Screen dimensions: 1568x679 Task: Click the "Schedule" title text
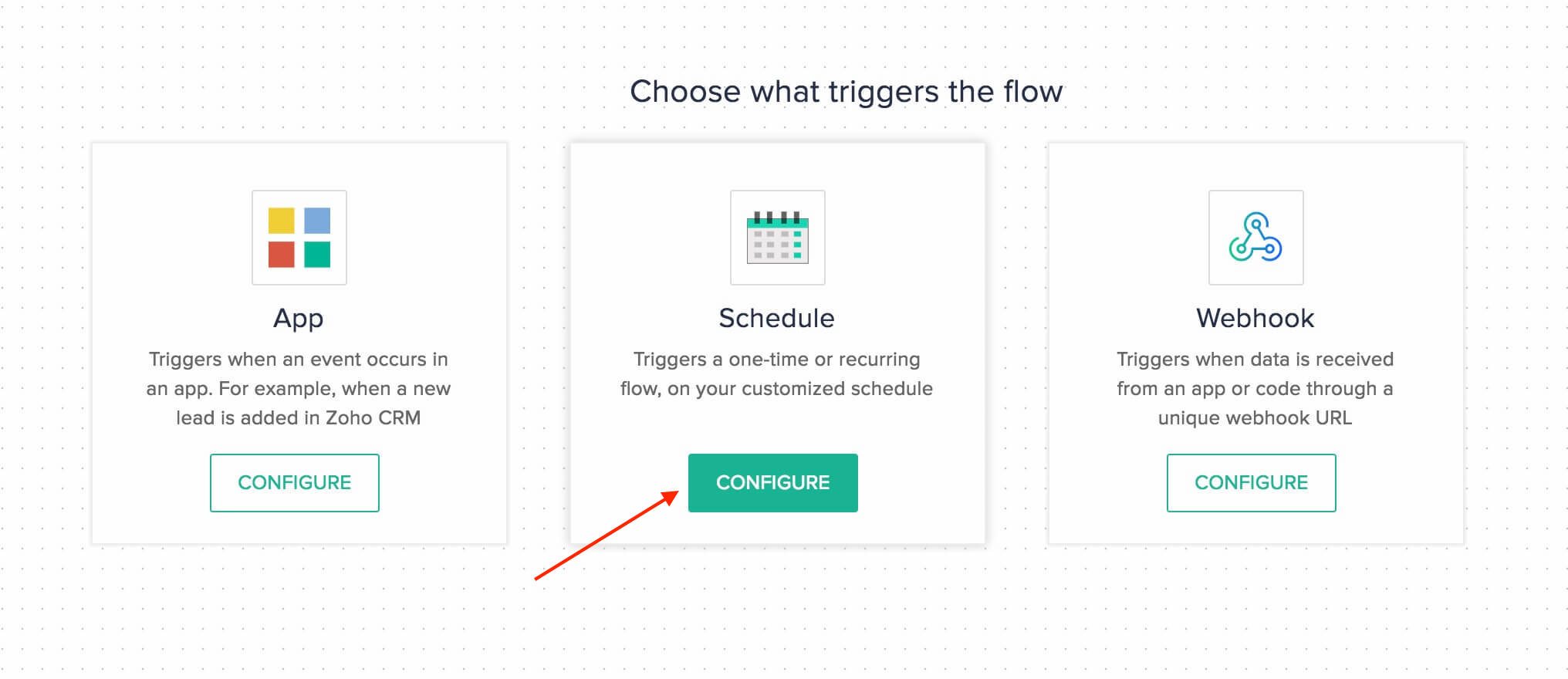pyautogui.click(x=776, y=318)
